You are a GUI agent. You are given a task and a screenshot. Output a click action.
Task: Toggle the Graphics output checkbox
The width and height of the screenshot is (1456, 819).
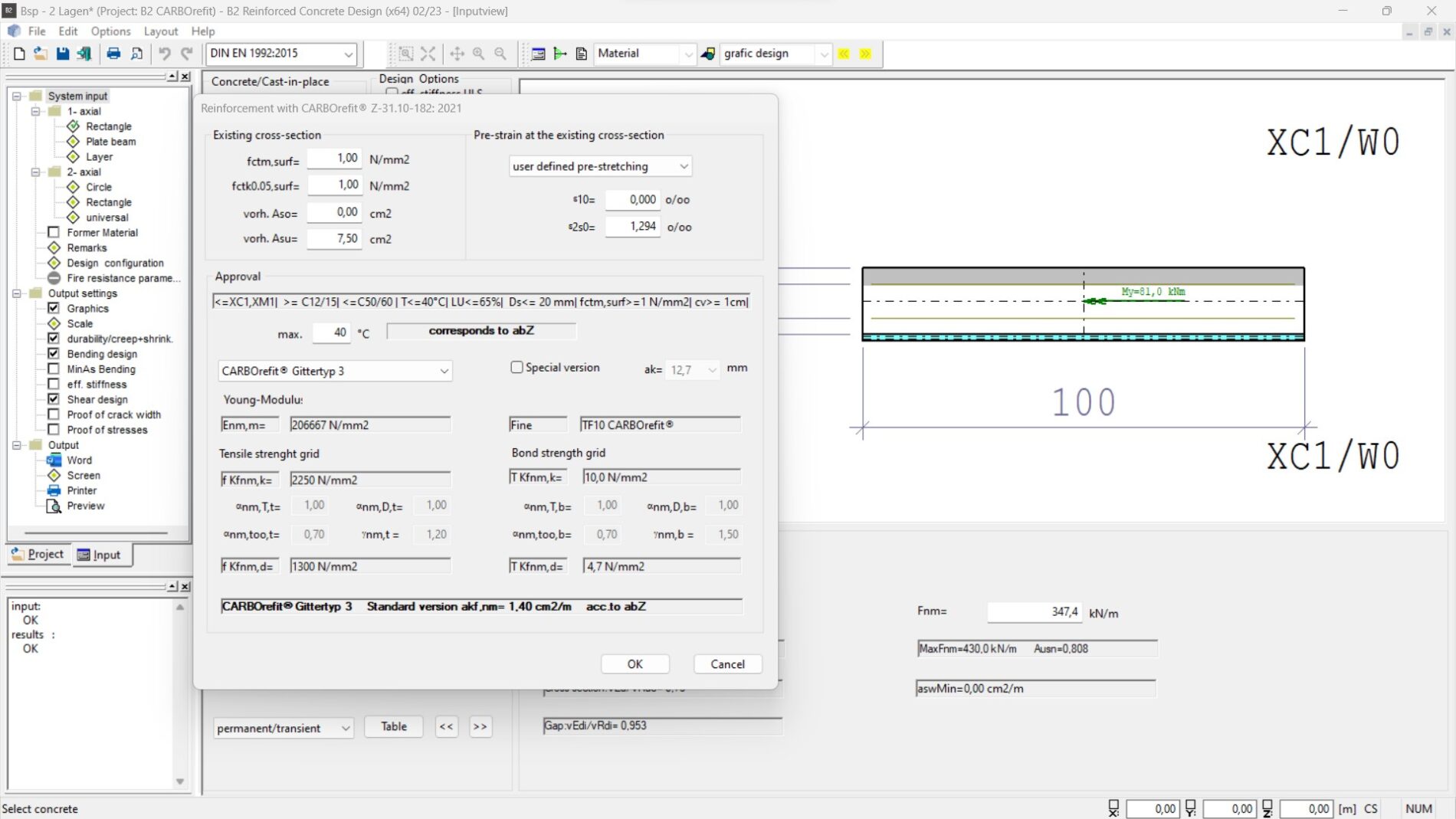[x=54, y=308]
